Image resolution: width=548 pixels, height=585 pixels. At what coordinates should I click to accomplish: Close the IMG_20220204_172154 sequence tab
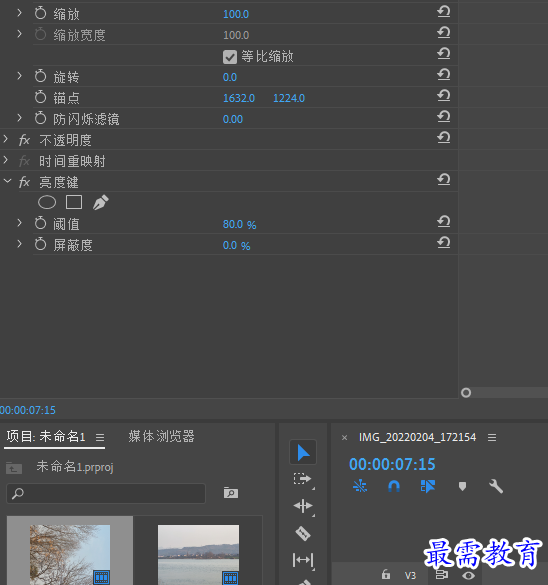tap(345, 438)
